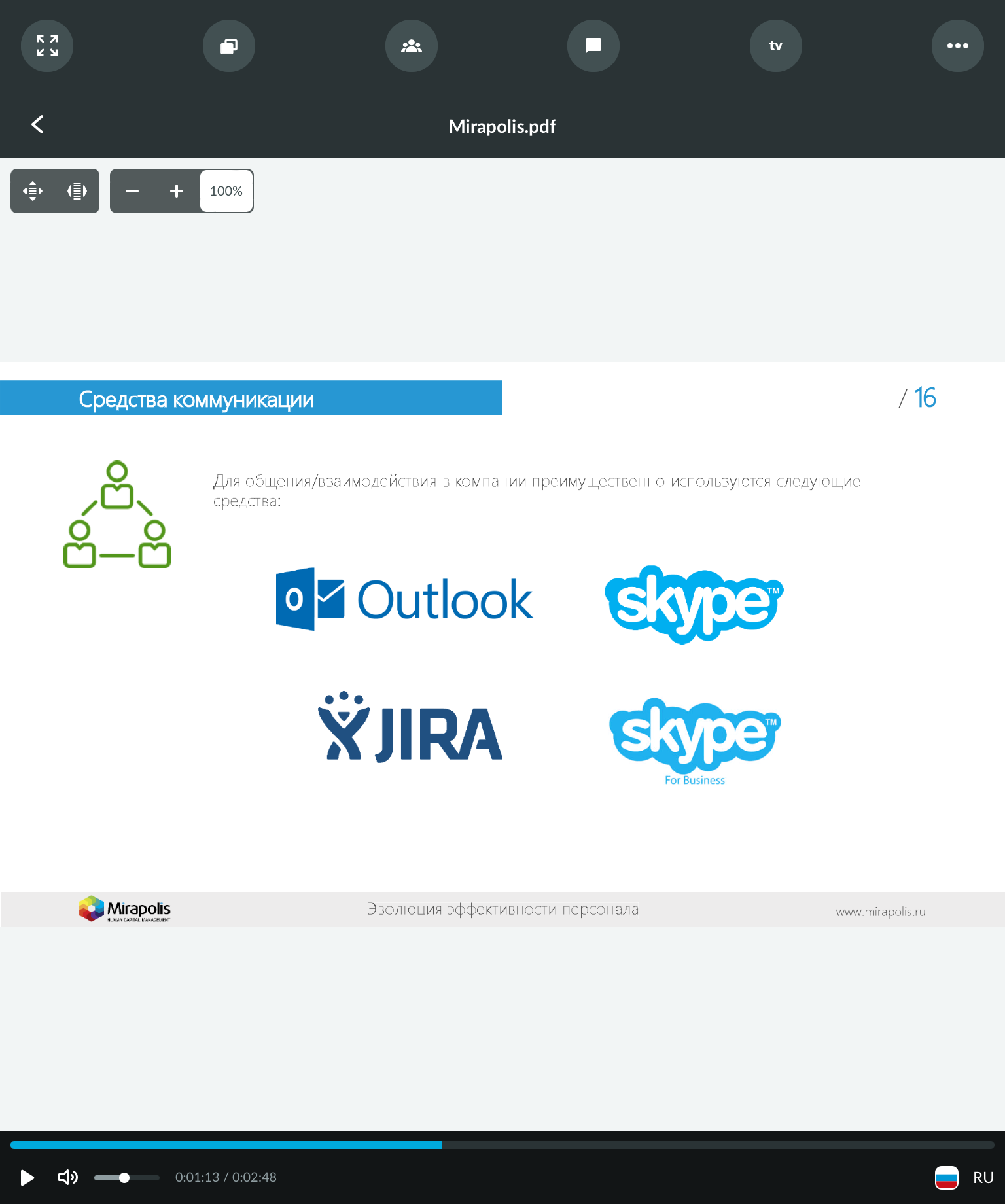This screenshot has height=1204, width=1005.
Task: Adjust the volume slider
Action: [x=127, y=1178]
